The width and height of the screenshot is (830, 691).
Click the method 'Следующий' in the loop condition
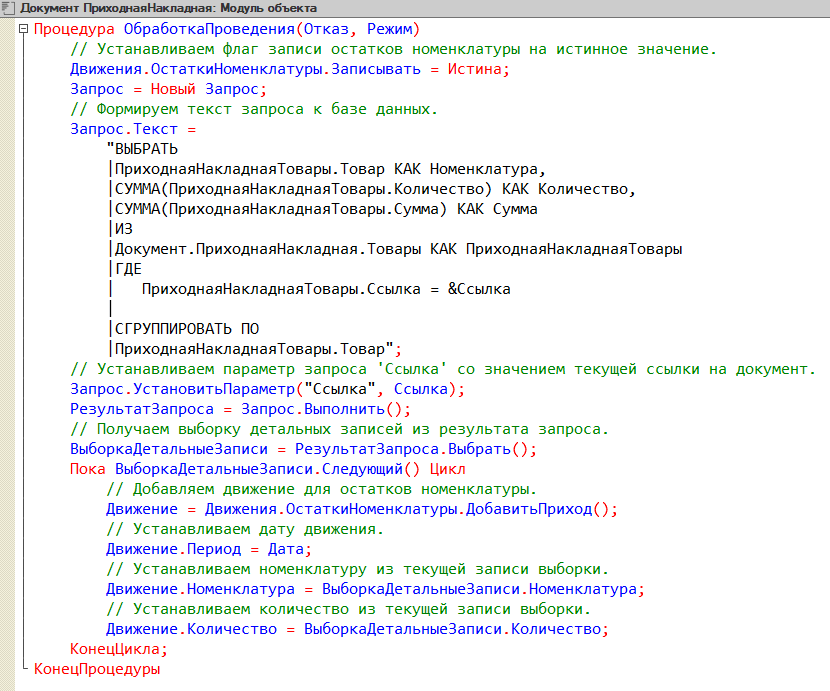362,469
